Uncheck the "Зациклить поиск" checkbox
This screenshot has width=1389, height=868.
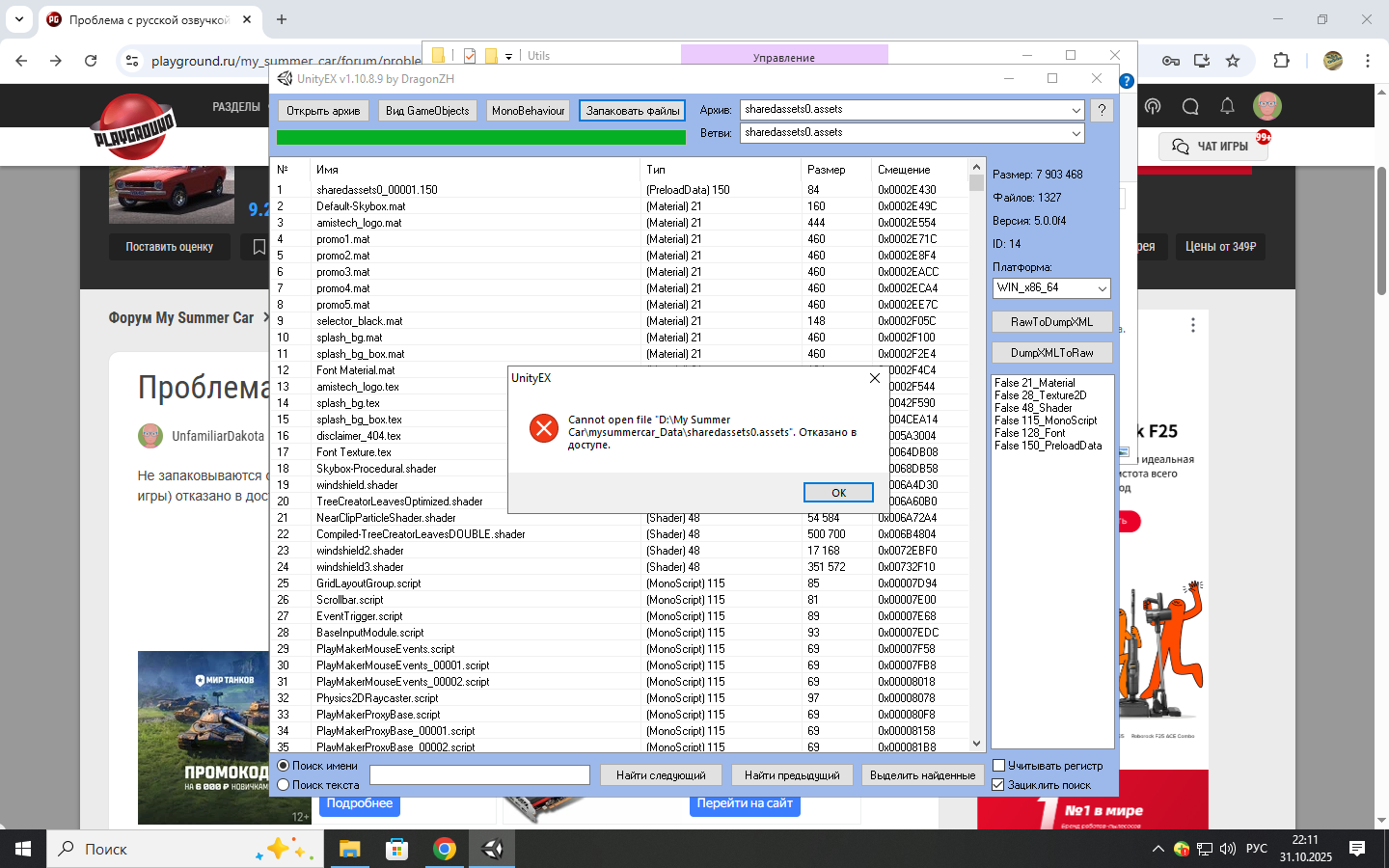999,785
